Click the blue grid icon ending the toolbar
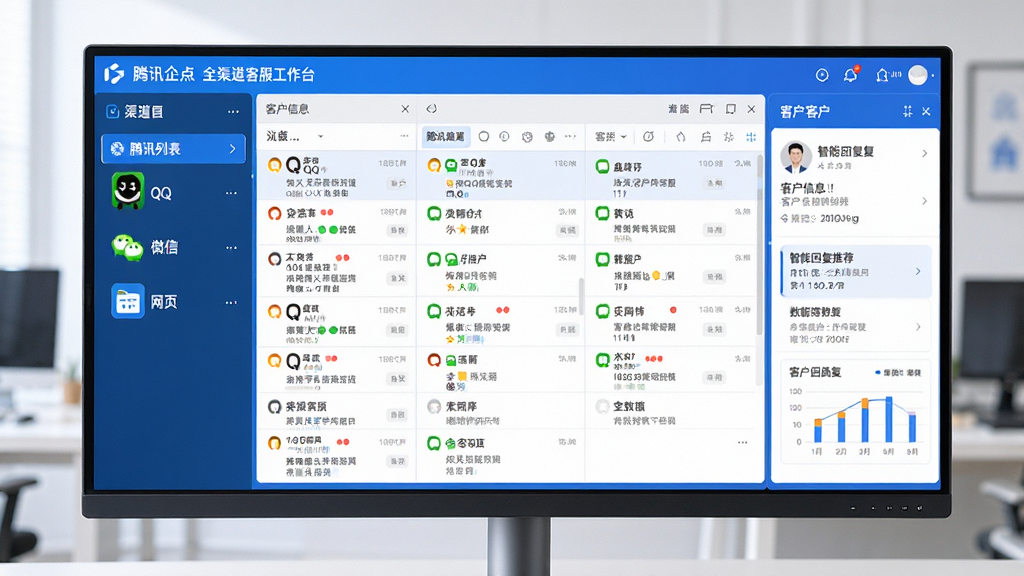Image resolution: width=1024 pixels, height=576 pixels. (751, 136)
